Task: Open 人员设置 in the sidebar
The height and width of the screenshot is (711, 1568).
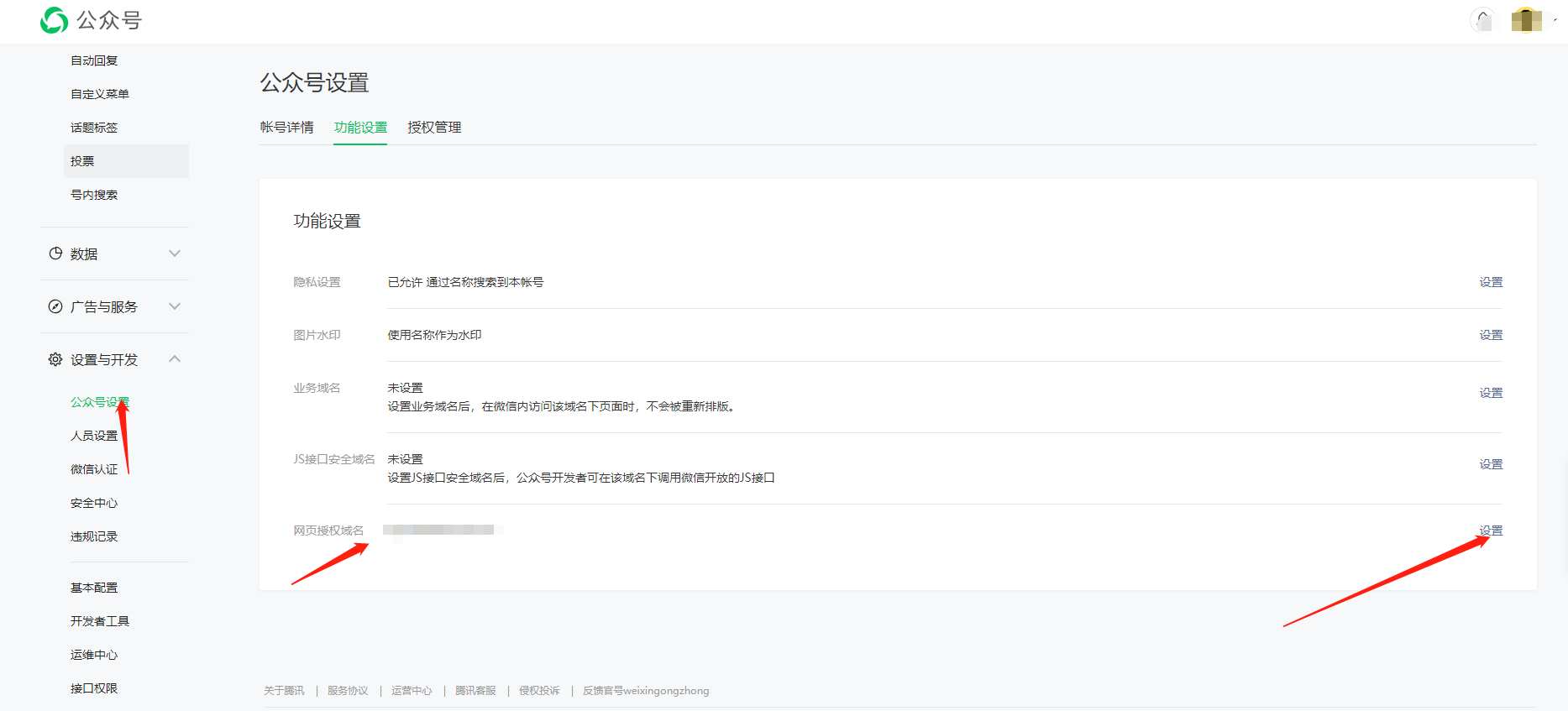Action: (x=94, y=436)
